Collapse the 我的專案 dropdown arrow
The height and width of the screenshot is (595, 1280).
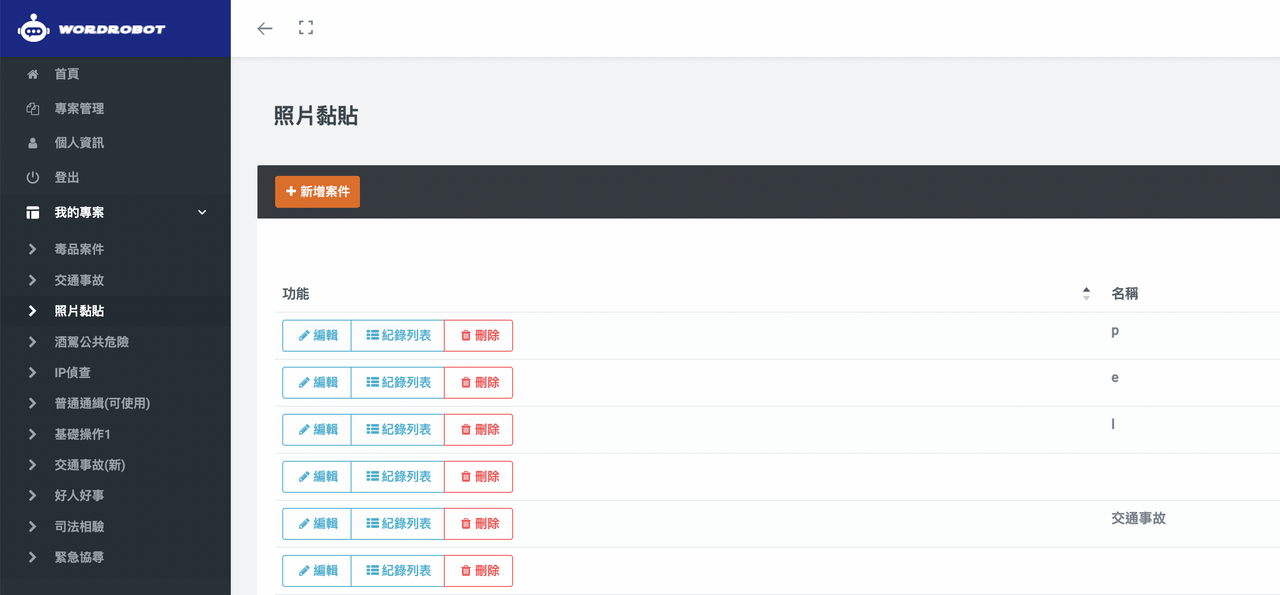click(x=202, y=212)
